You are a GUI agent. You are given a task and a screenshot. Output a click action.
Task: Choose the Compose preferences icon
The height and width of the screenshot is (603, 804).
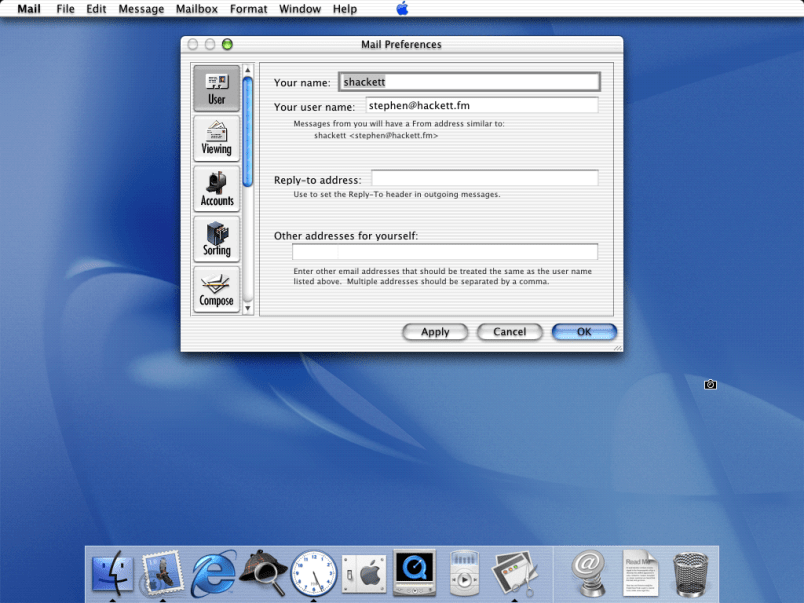coord(216,288)
